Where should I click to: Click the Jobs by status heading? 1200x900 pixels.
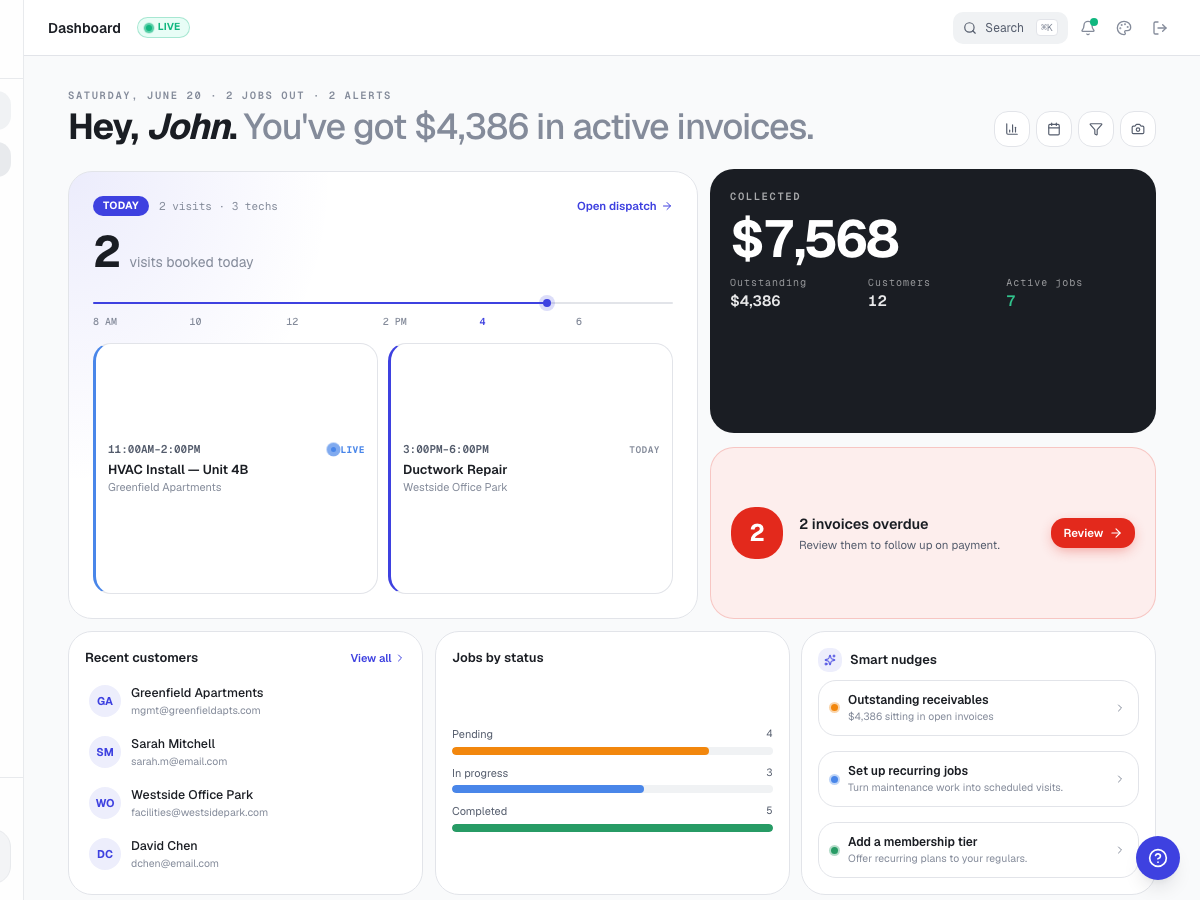point(498,658)
